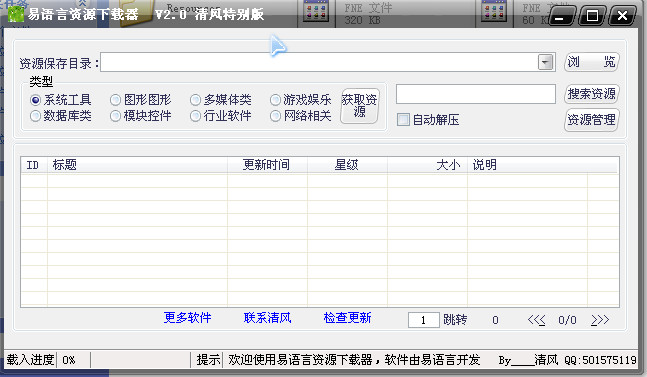Close the downloader window
The image size is (647, 377).
click(x=622, y=16)
